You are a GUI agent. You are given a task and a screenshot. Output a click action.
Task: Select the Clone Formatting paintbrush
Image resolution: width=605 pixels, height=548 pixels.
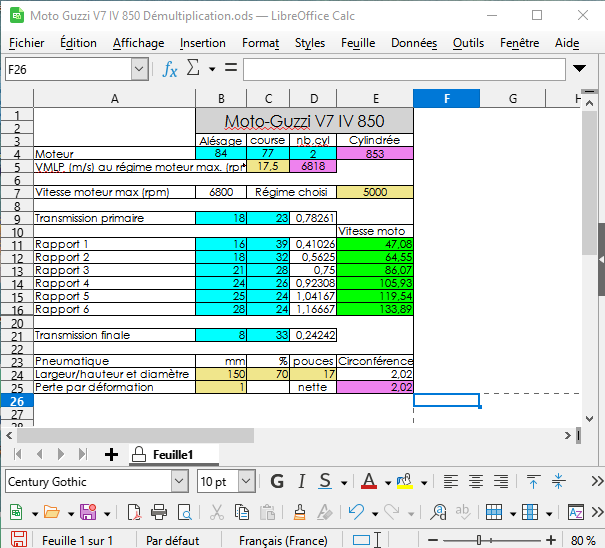(299, 513)
